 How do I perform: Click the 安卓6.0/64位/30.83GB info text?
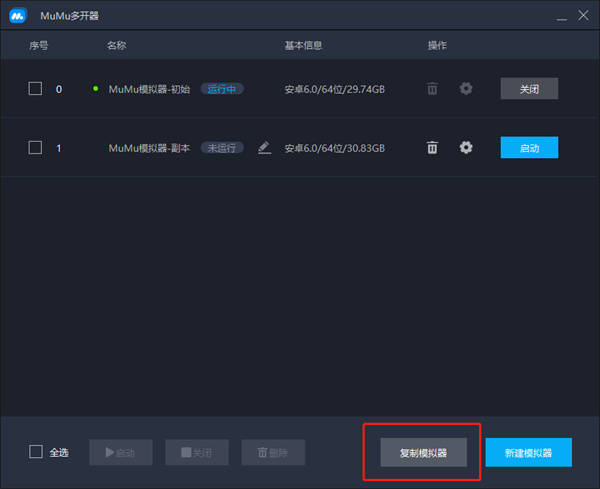point(334,148)
